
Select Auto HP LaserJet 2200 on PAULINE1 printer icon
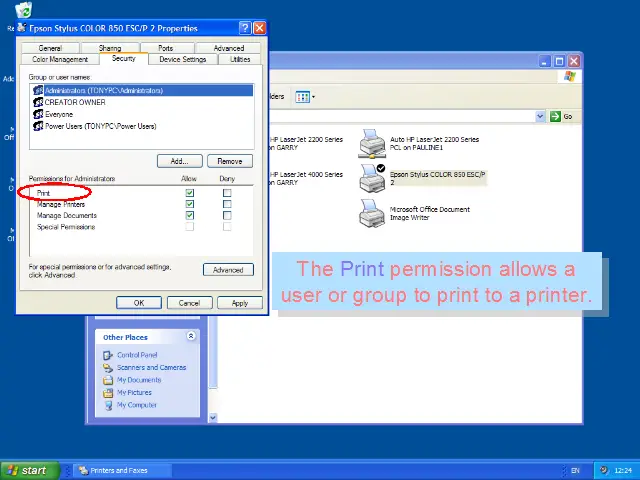click(x=372, y=144)
